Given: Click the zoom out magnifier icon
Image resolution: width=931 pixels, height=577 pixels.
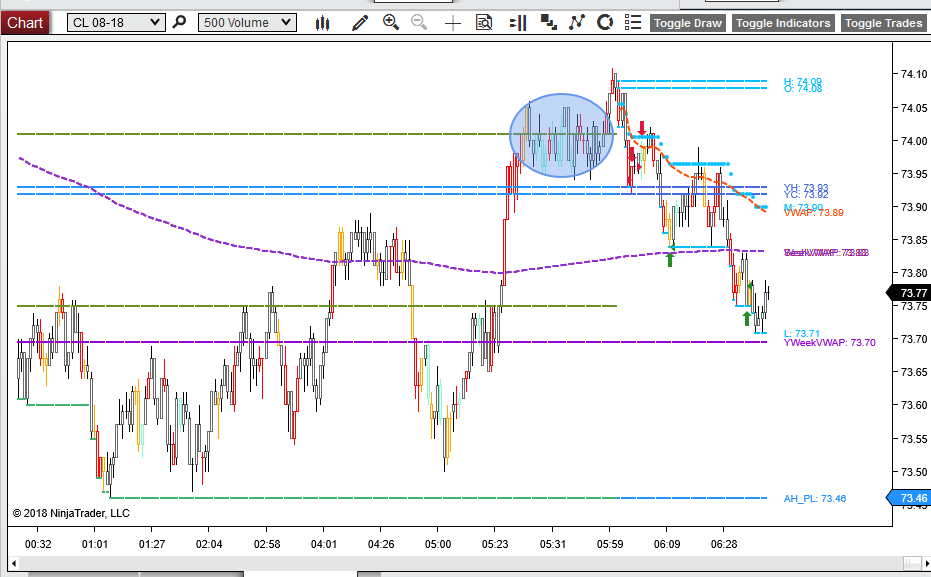Looking at the screenshot, I should pyautogui.click(x=419, y=23).
